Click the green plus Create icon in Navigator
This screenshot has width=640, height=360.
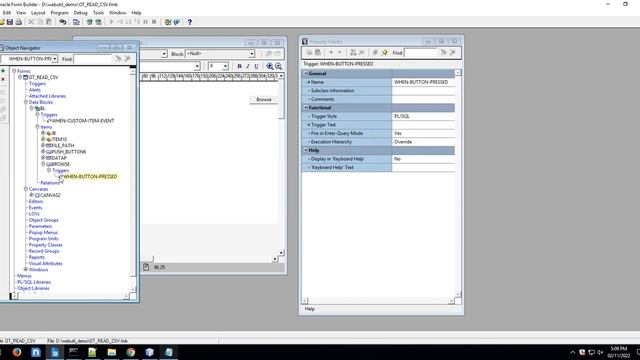[3, 71]
